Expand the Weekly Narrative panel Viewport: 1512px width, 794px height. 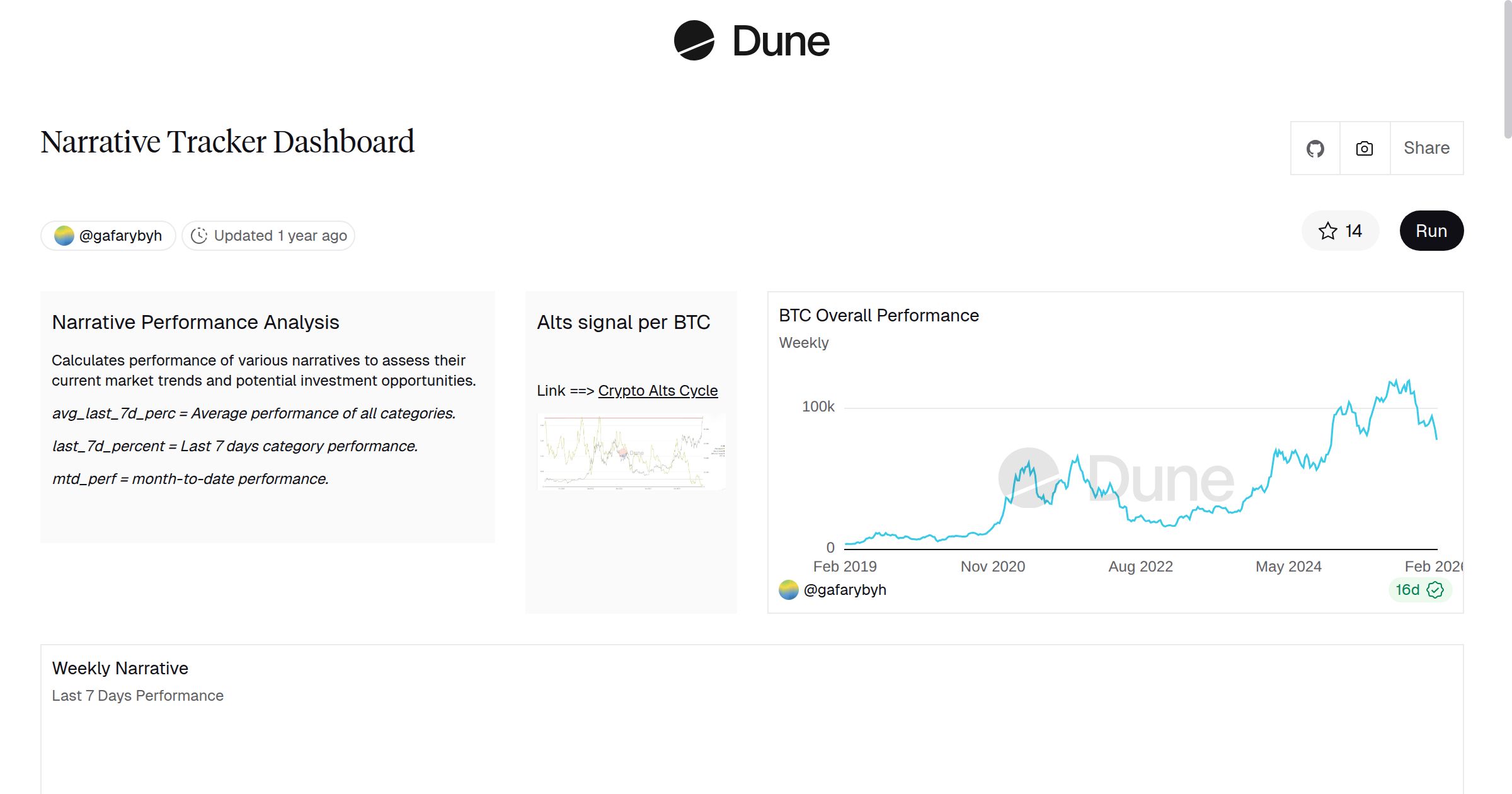[x=120, y=668]
